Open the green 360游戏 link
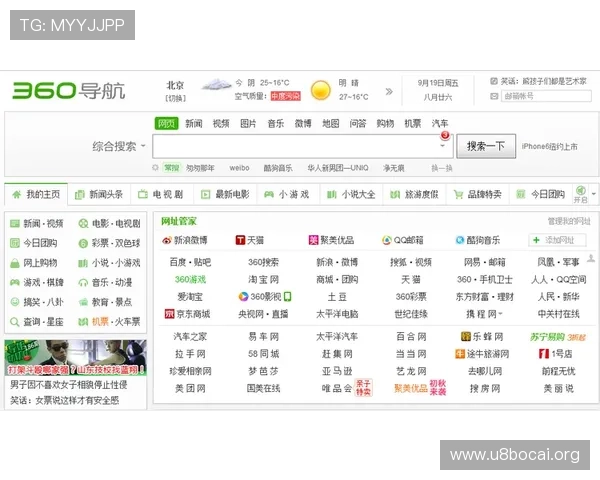This screenshot has width=600, height=480. pos(190,279)
